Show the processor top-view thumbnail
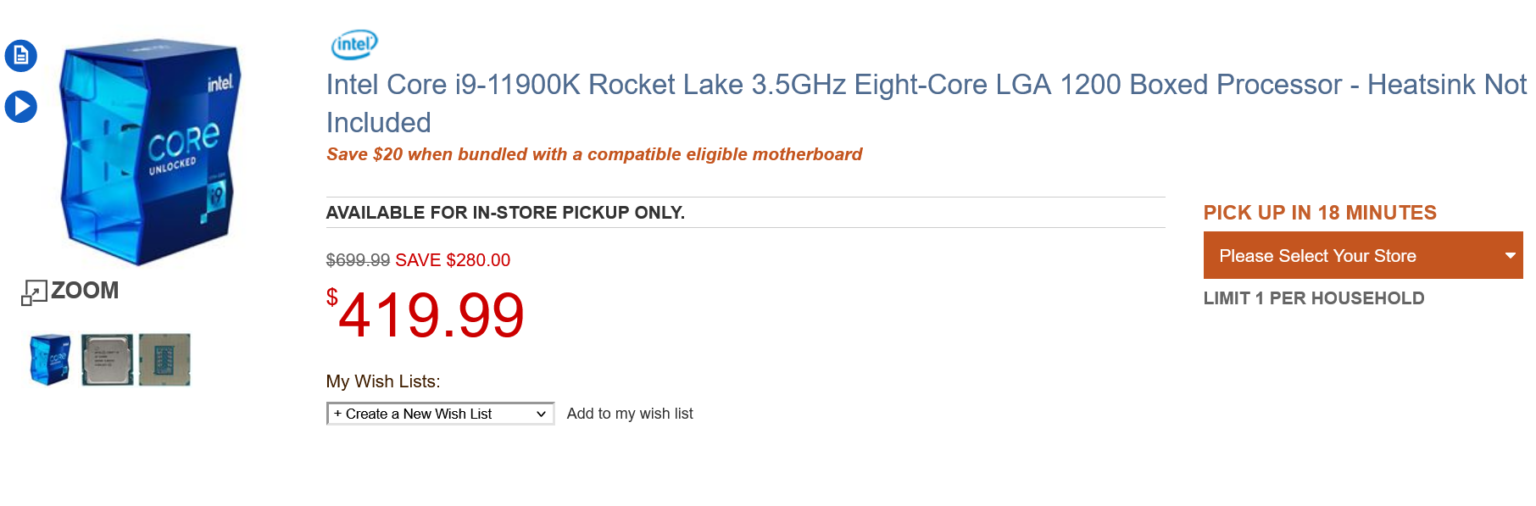This screenshot has width=1536, height=506. click(107, 360)
